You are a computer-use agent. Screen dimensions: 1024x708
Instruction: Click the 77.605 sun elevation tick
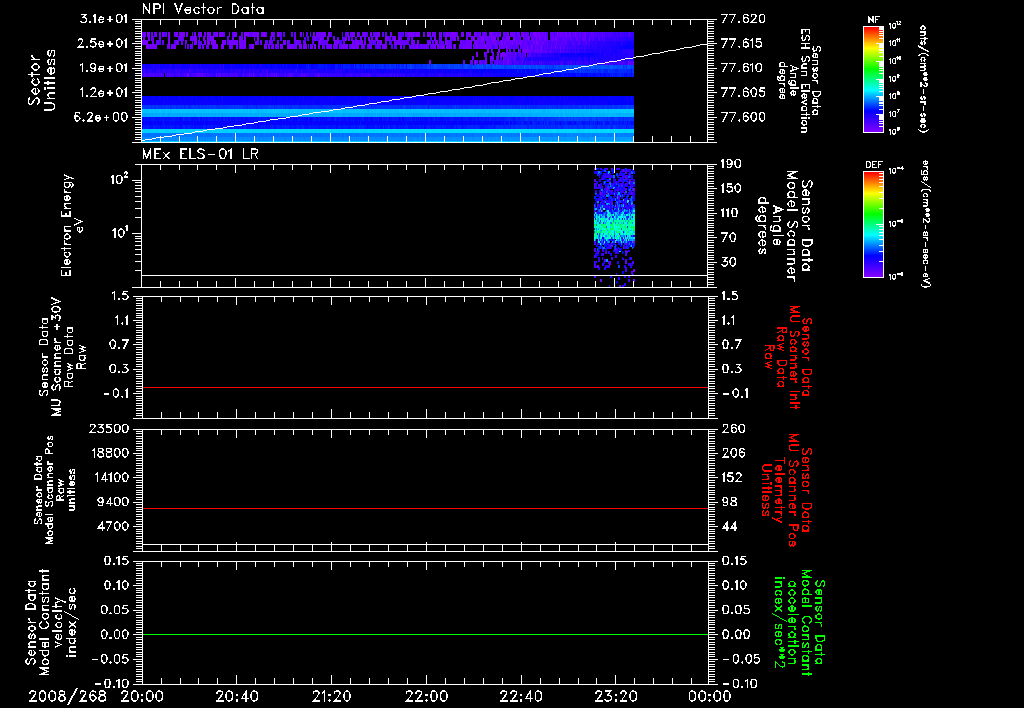[743, 93]
